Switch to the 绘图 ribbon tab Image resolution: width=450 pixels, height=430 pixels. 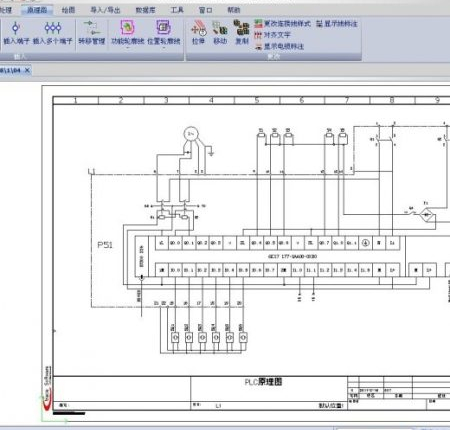tap(68, 10)
